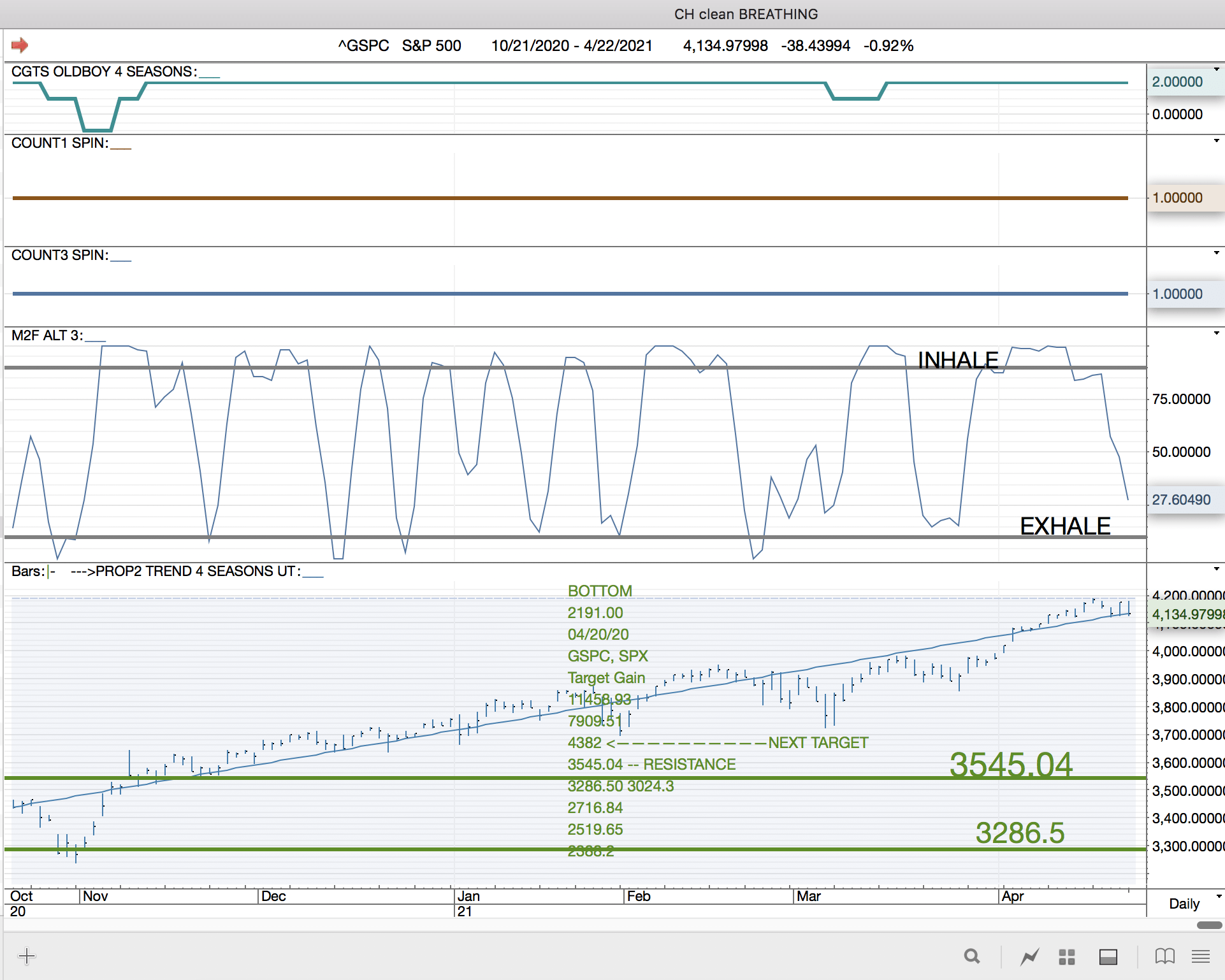Open the COUNT1 SPIN pane dropdown arrow
1225x980 pixels.
click(1216, 141)
